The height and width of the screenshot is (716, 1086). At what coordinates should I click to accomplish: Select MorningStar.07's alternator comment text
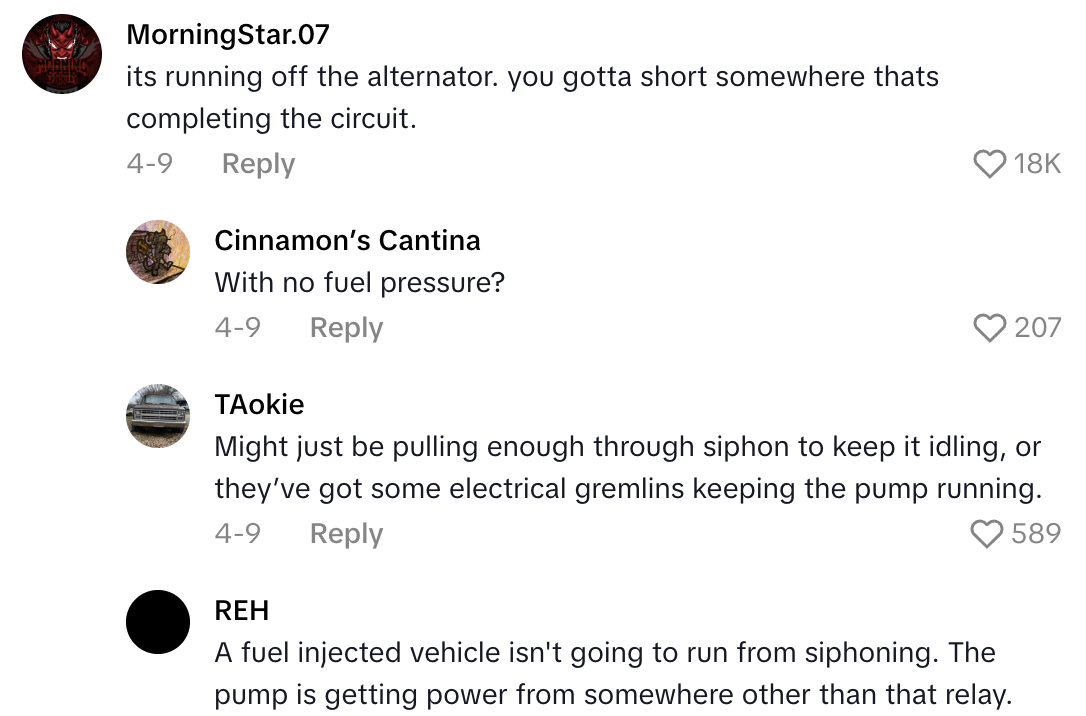tap(532, 98)
